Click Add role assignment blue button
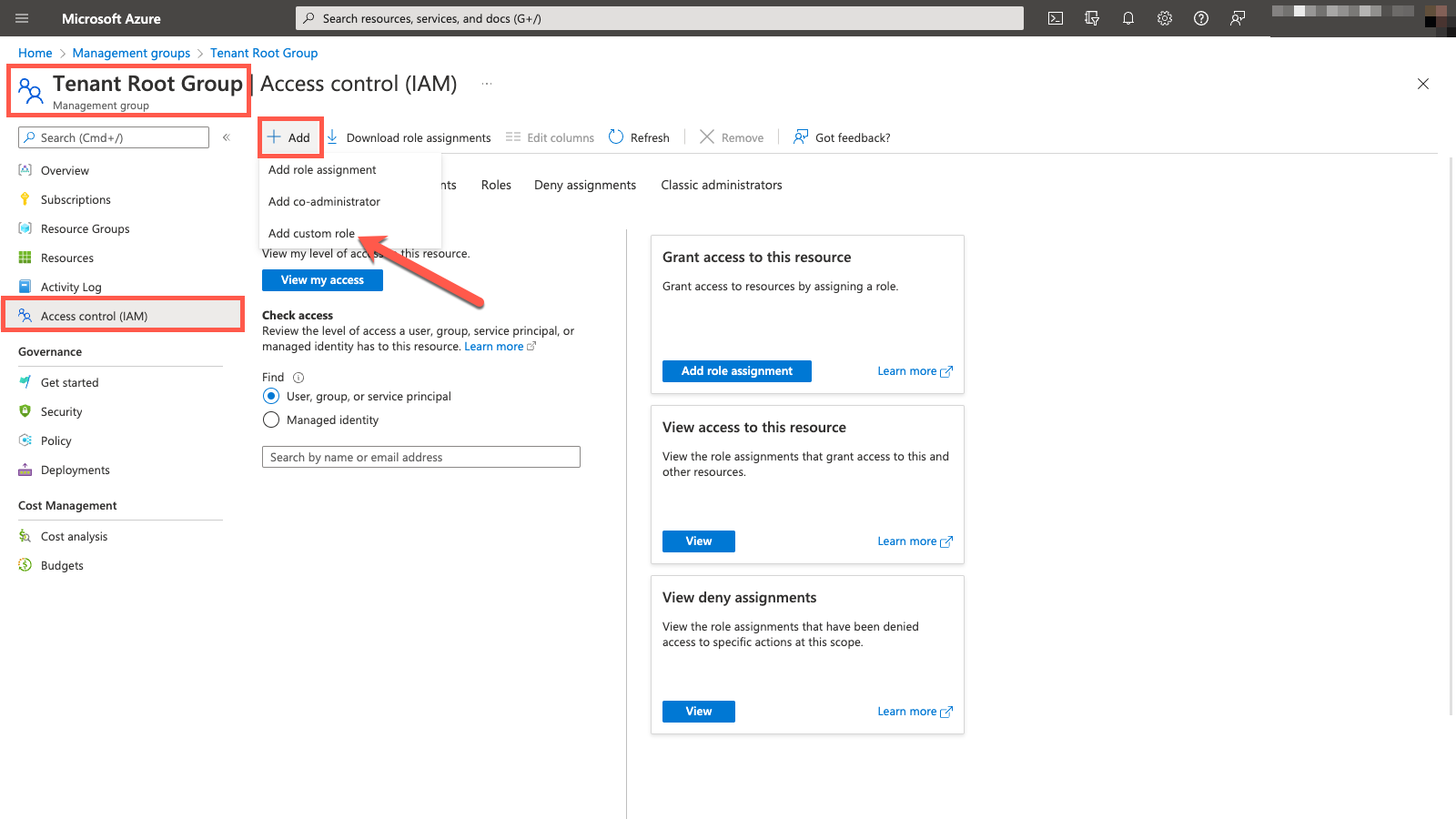Viewport: 1456px width, 819px height. point(737,371)
